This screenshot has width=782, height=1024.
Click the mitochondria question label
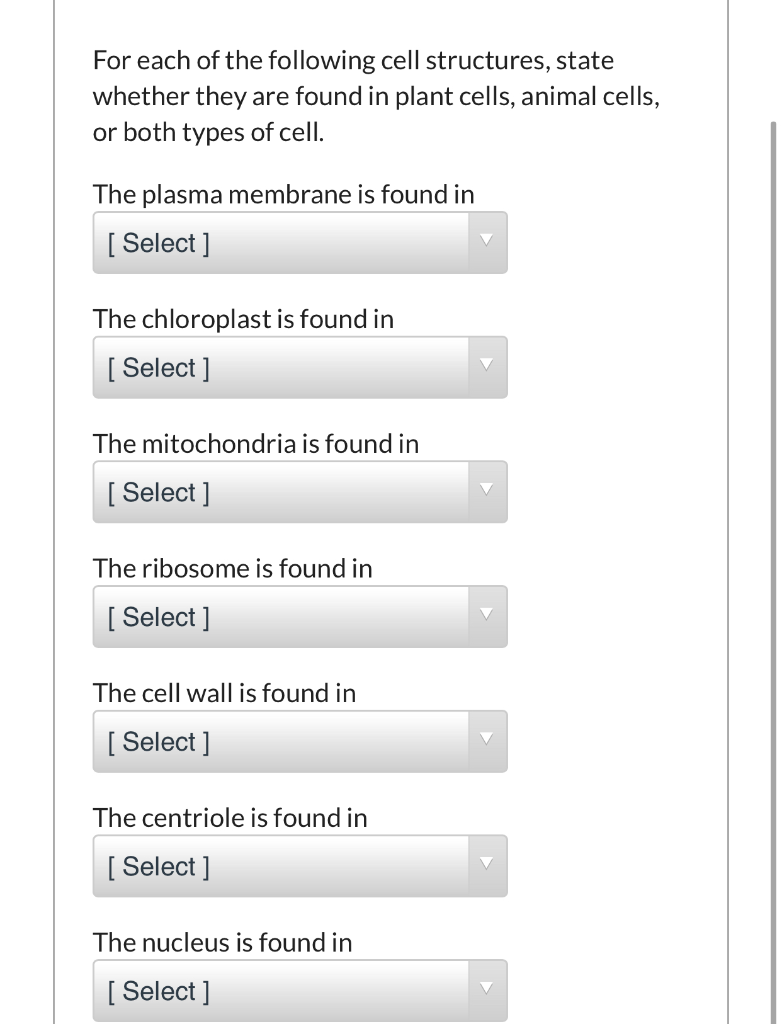point(255,443)
